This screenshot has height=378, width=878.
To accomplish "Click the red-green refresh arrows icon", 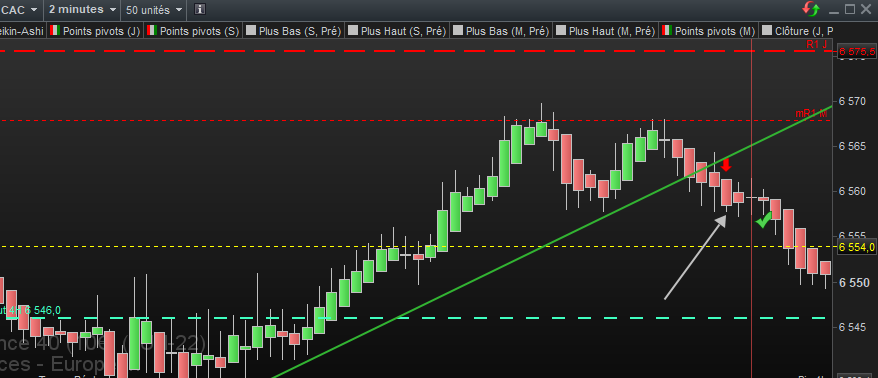I will coord(811,9).
